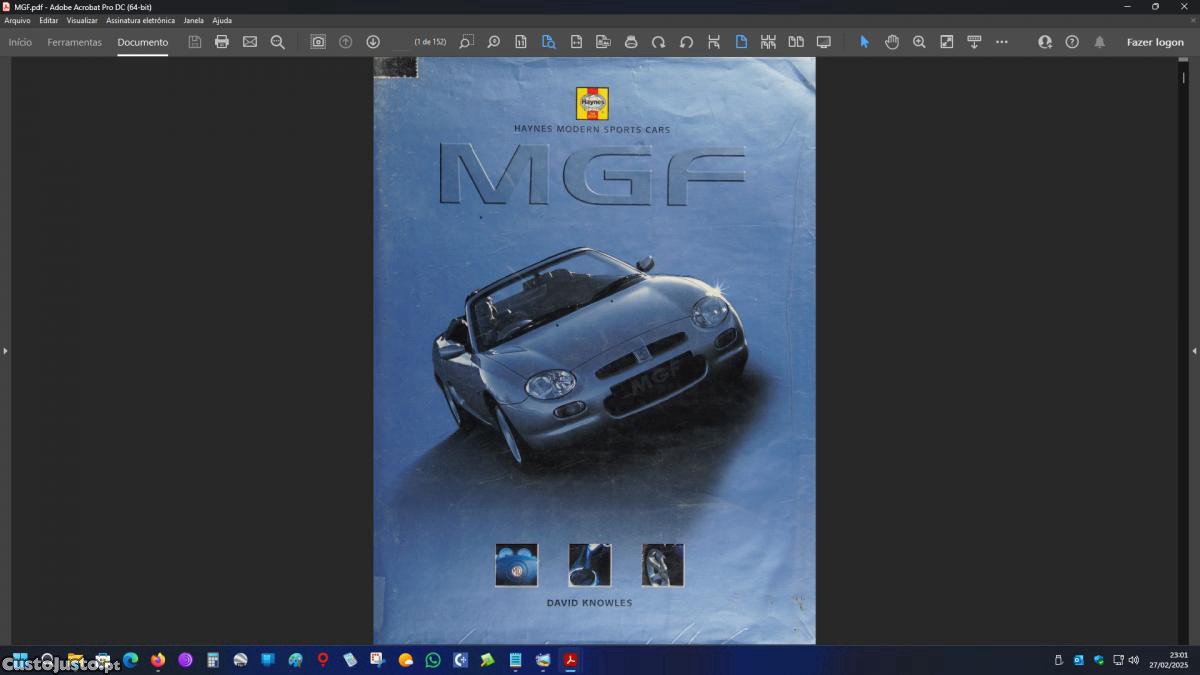This screenshot has width=1200, height=675.
Task: Go to next page arrow
Action: tap(373, 42)
